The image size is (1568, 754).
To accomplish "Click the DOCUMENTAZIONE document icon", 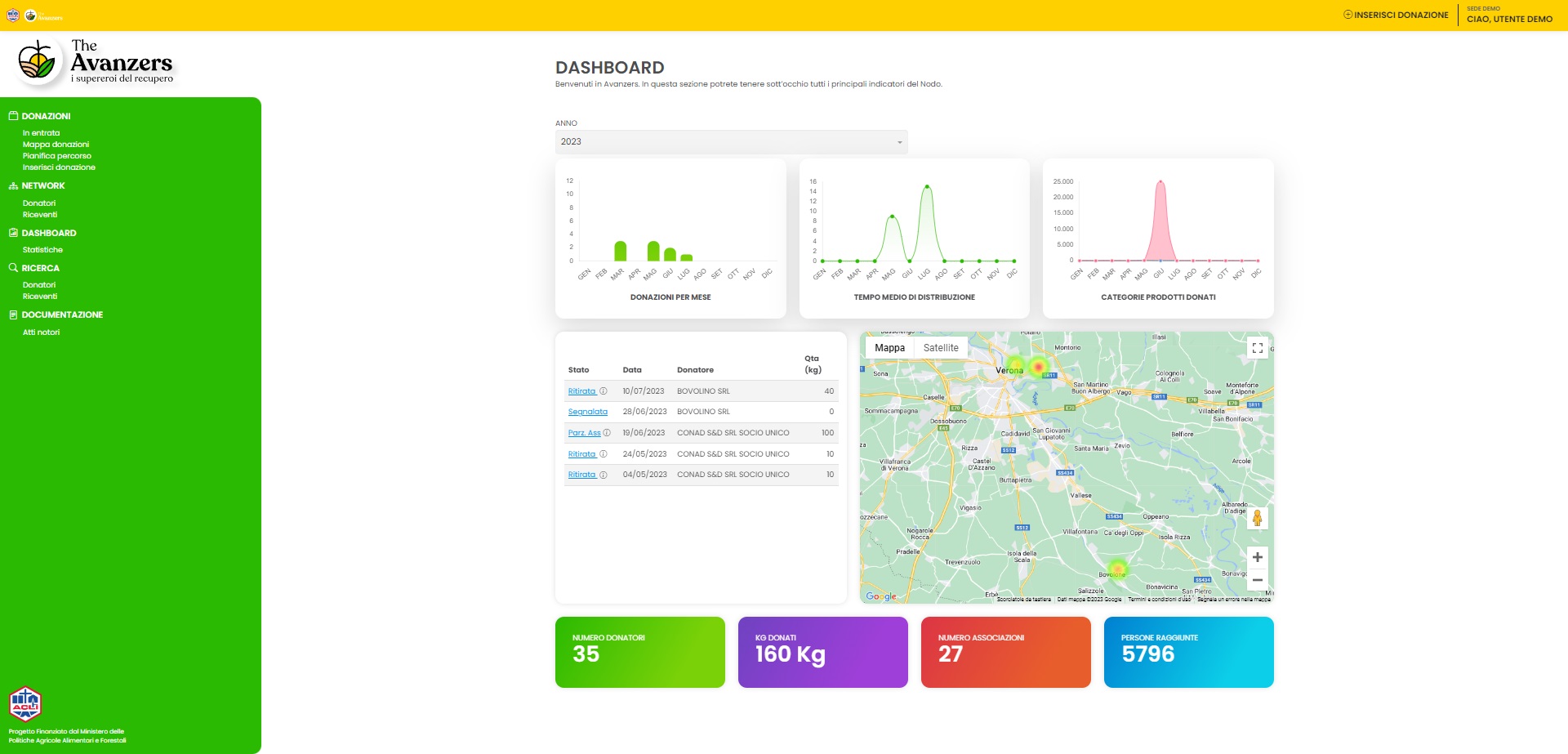I will [x=13, y=315].
